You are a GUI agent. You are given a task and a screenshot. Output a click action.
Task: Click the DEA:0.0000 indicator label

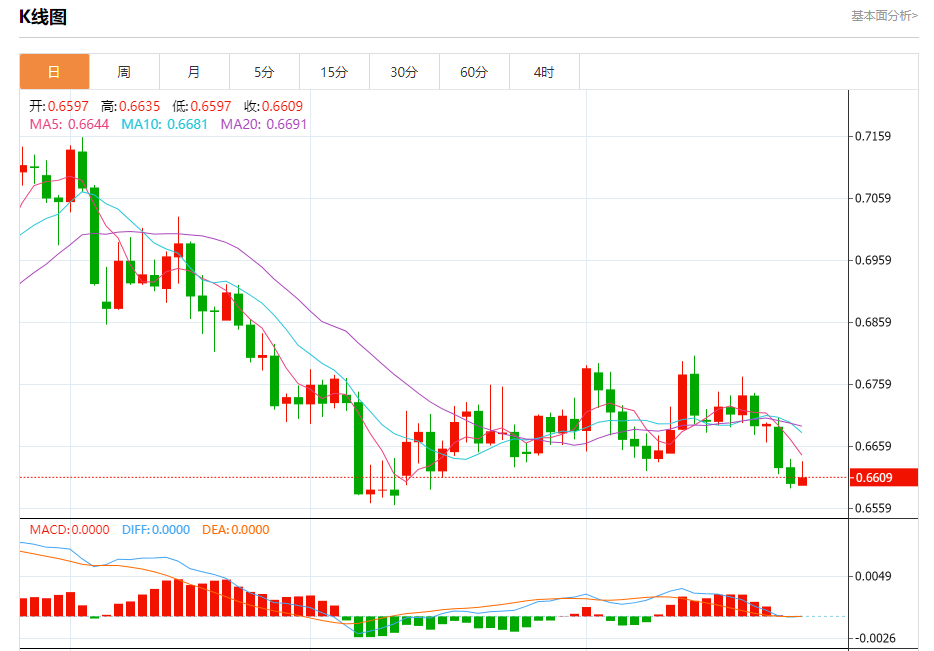pos(236,529)
